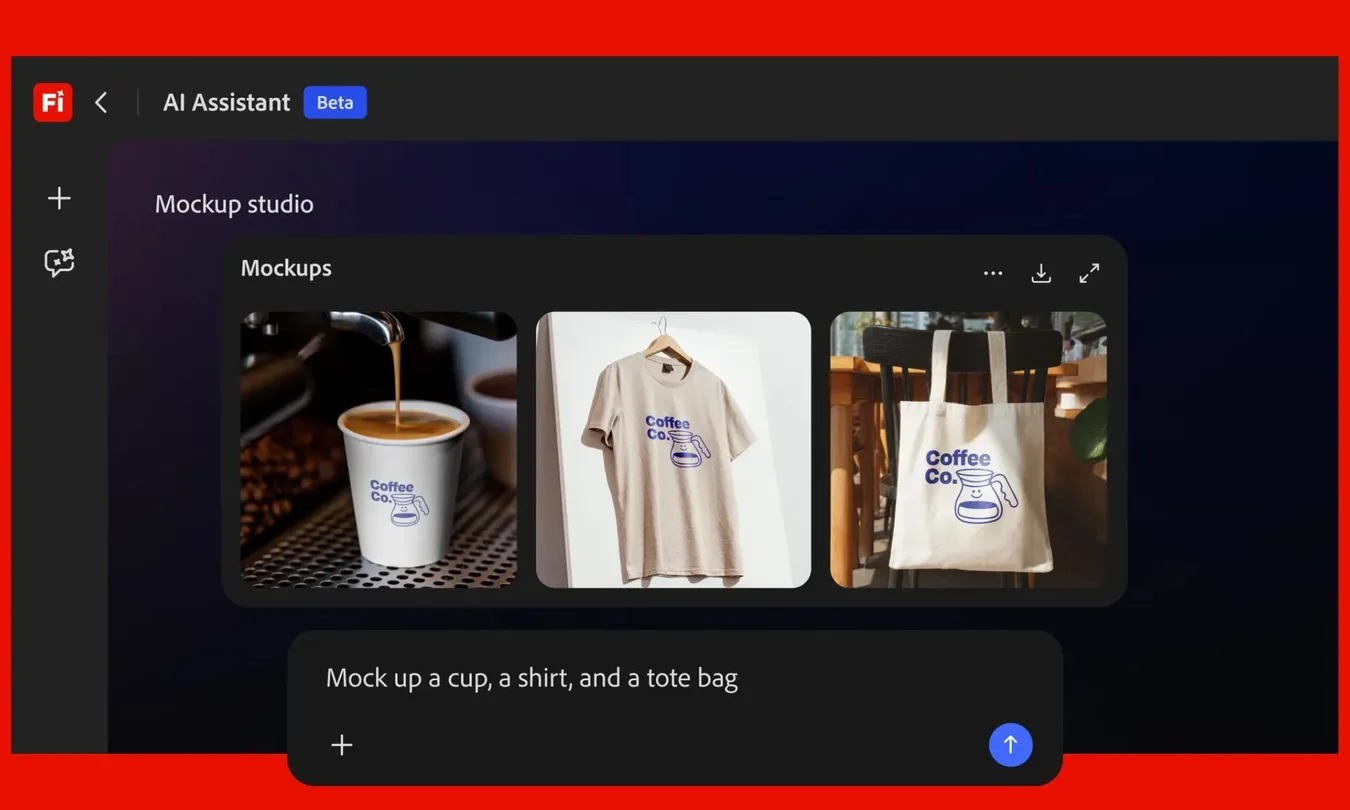The height and width of the screenshot is (810, 1350).
Task: Start a new item with sidebar plus icon
Action: click(x=59, y=198)
